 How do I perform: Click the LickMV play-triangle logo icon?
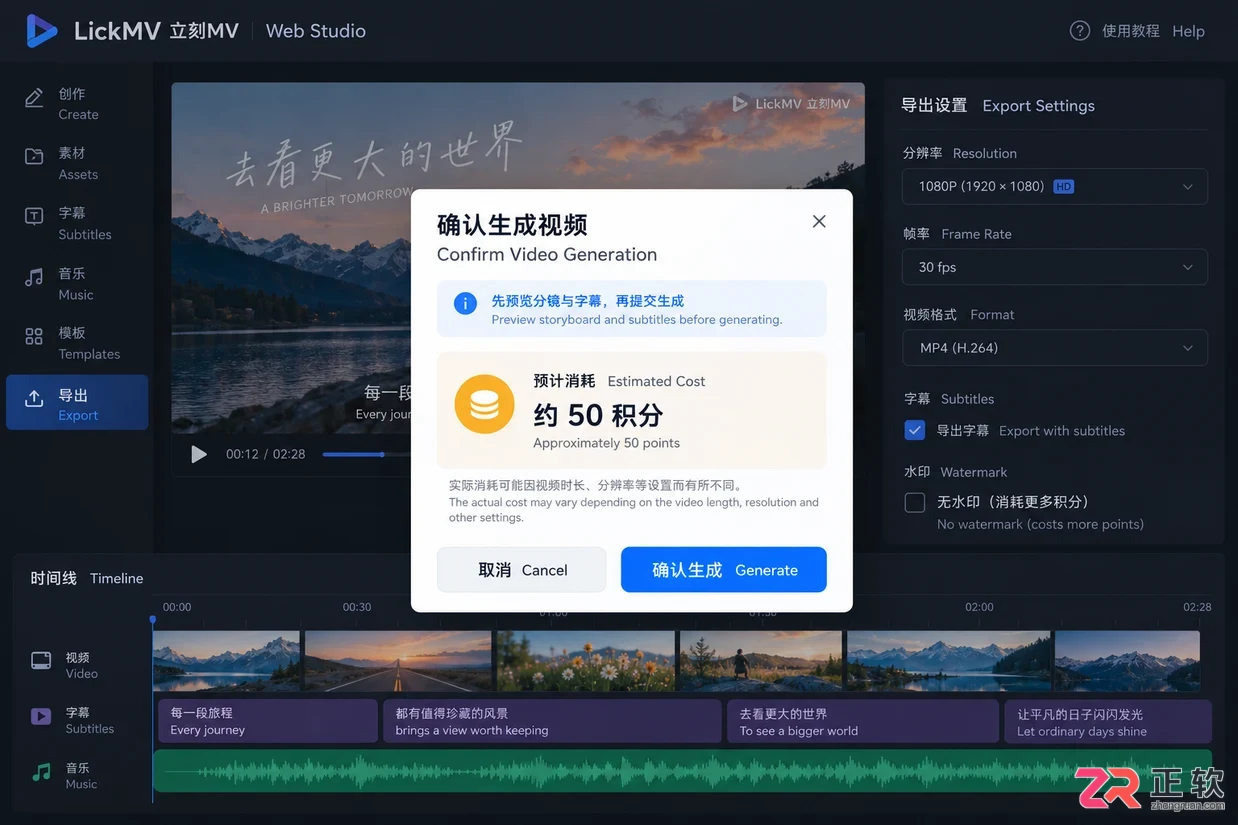41,31
